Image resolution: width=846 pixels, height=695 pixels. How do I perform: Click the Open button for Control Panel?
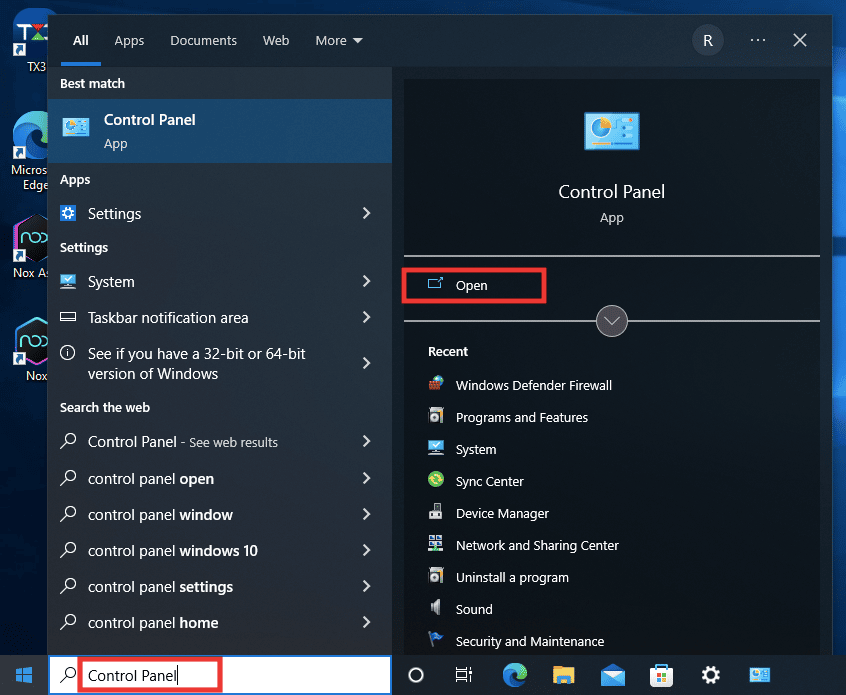point(472,285)
